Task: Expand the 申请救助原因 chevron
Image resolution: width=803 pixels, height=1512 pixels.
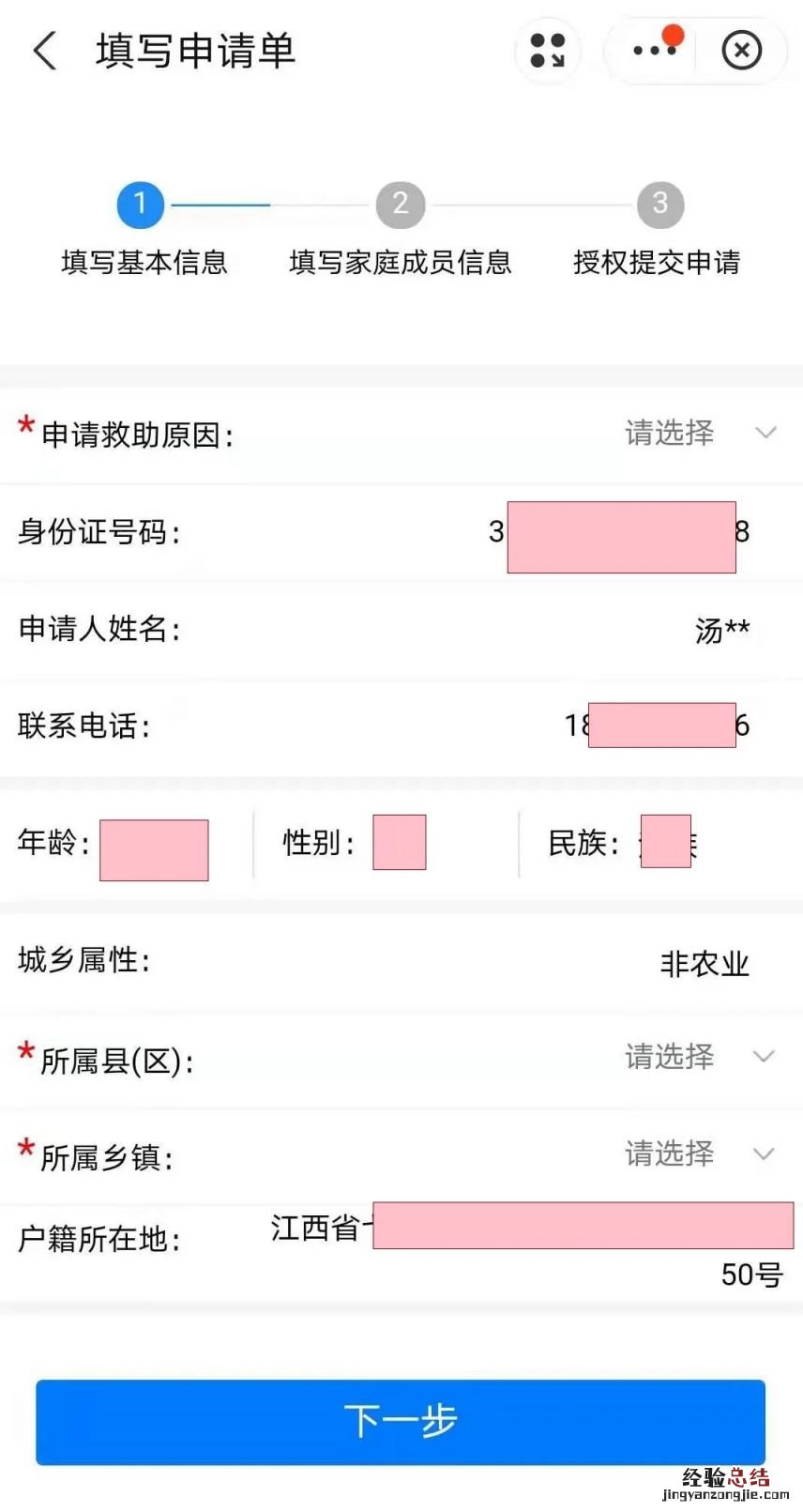Action: click(x=766, y=433)
